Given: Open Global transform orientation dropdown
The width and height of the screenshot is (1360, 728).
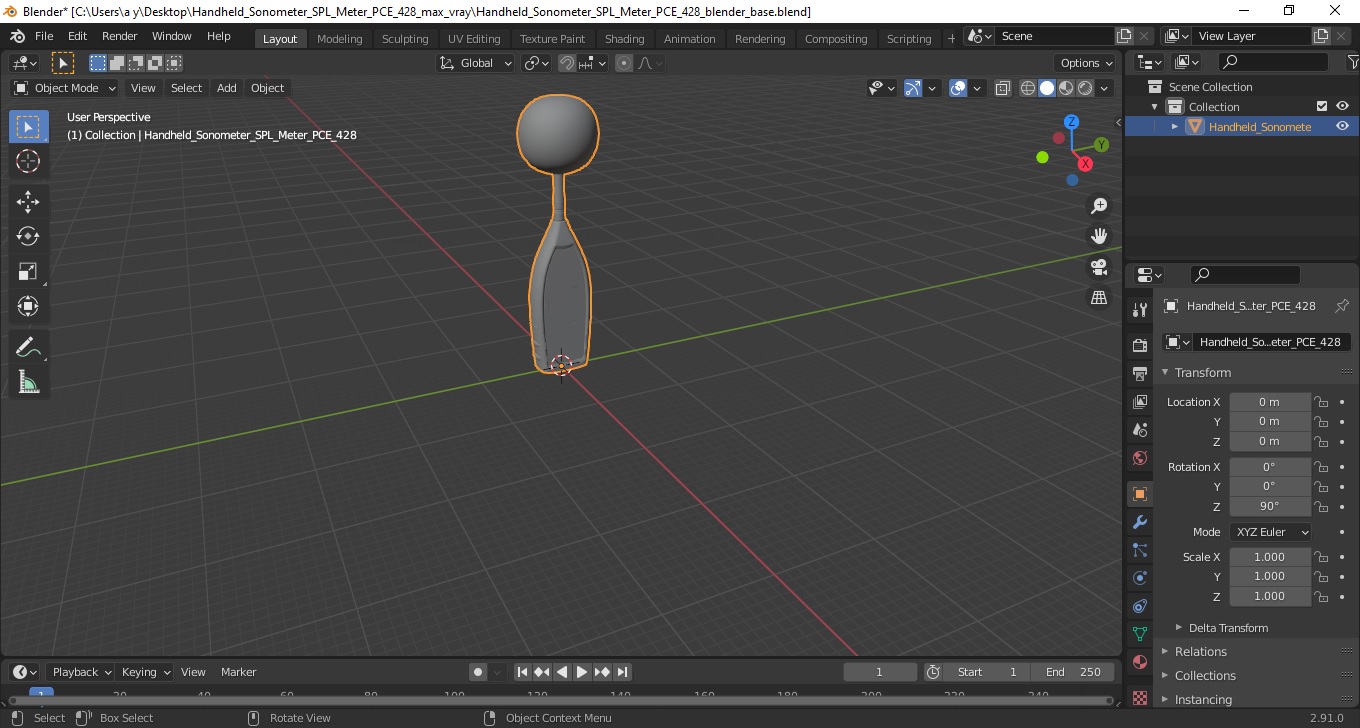Looking at the screenshot, I should [x=476, y=63].
